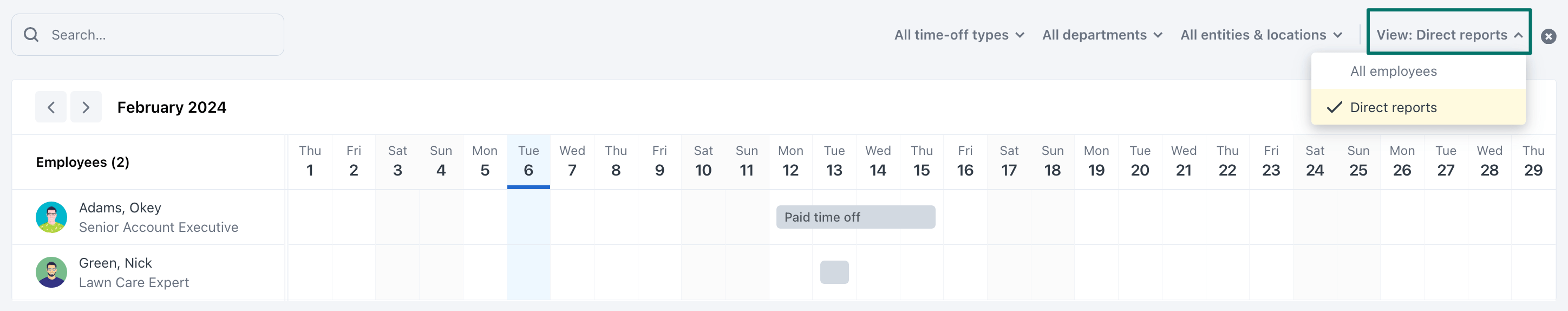Click the clear filters X icon

point(1549,36)
